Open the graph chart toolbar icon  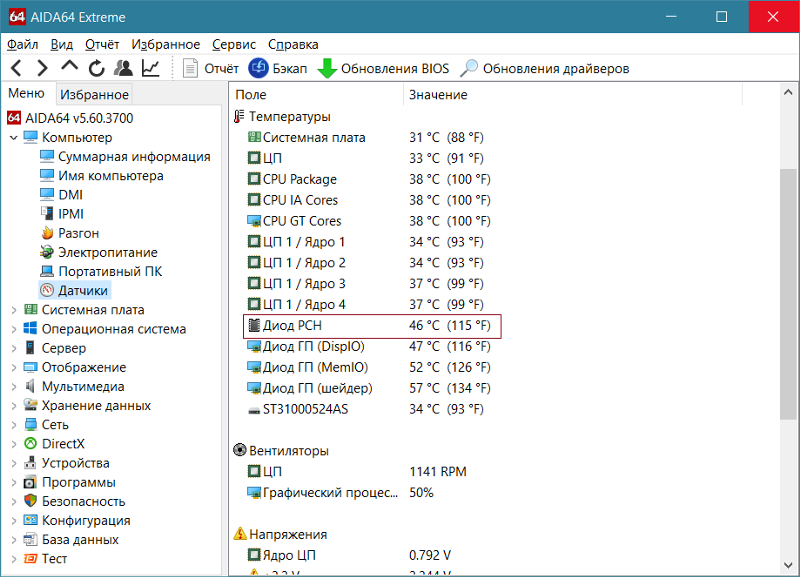click(x=151, y=68)
